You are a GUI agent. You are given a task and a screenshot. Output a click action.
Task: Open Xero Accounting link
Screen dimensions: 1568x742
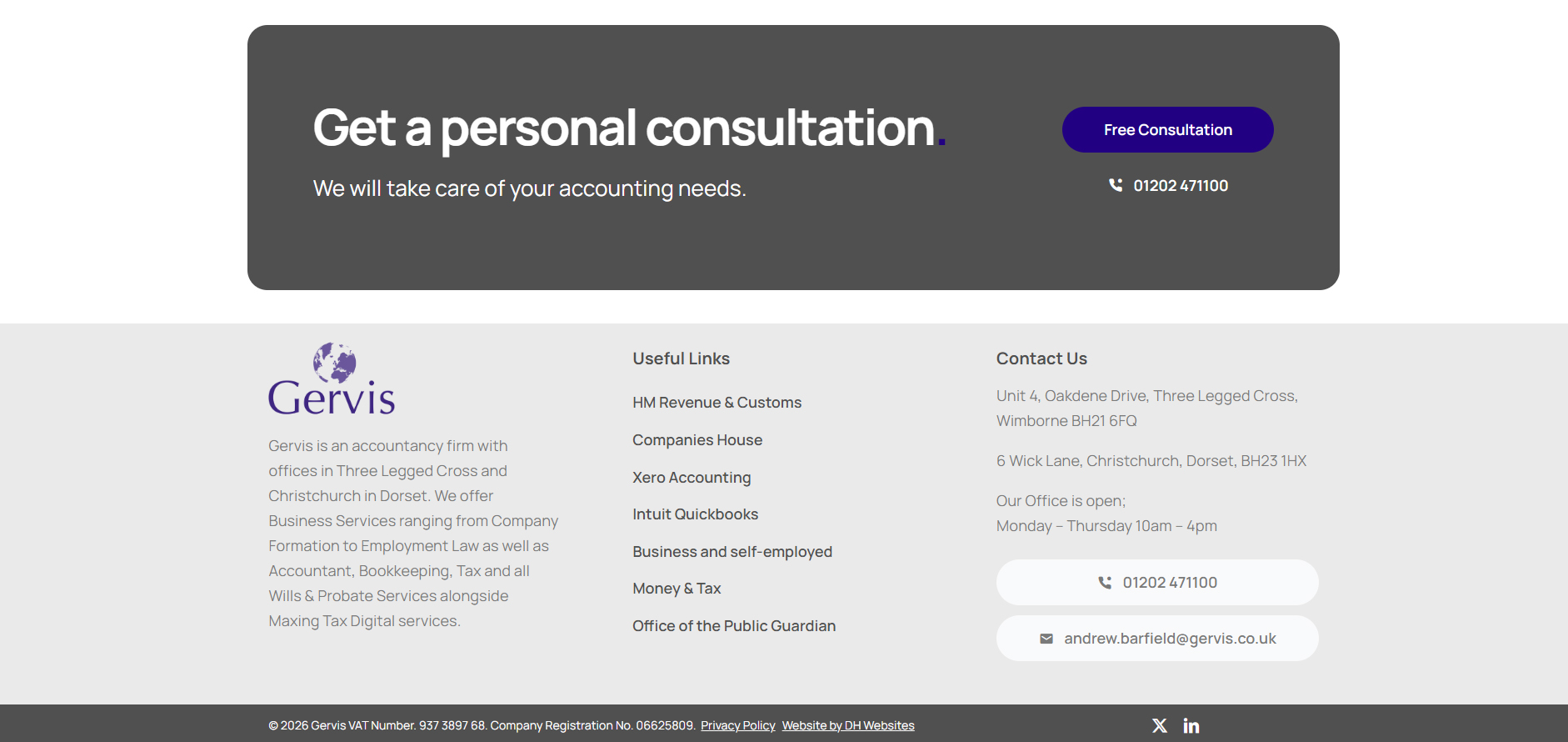[692, 478]
